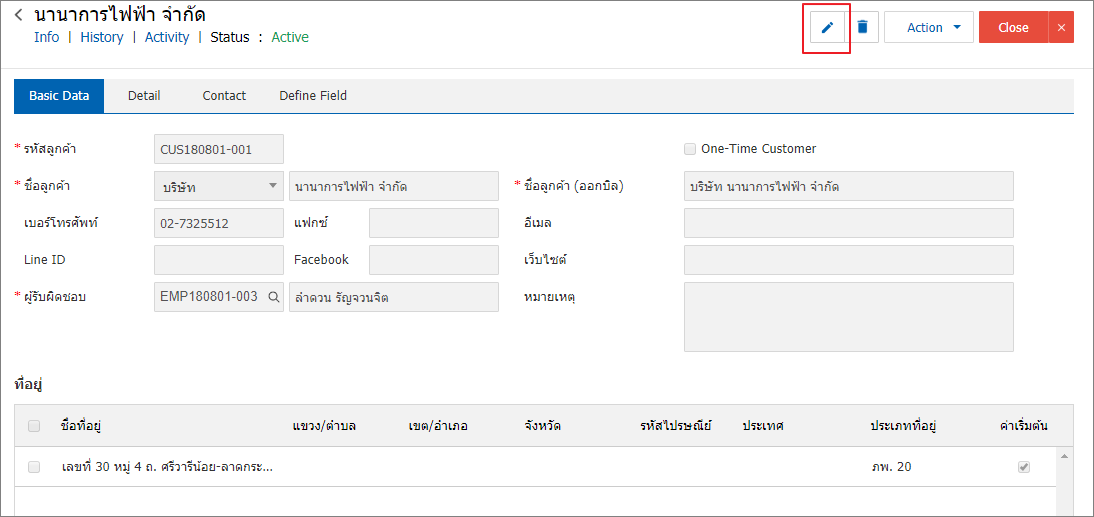This screenshot has width=1094, height=517.
Task: Click the X icon beside Close
Action: 1061,27
